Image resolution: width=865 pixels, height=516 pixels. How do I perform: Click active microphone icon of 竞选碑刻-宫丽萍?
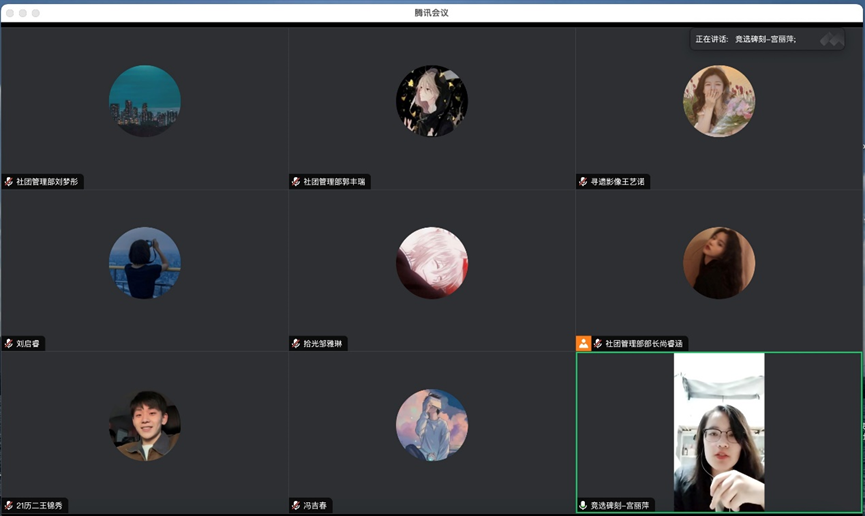click(x=583, y=505)
